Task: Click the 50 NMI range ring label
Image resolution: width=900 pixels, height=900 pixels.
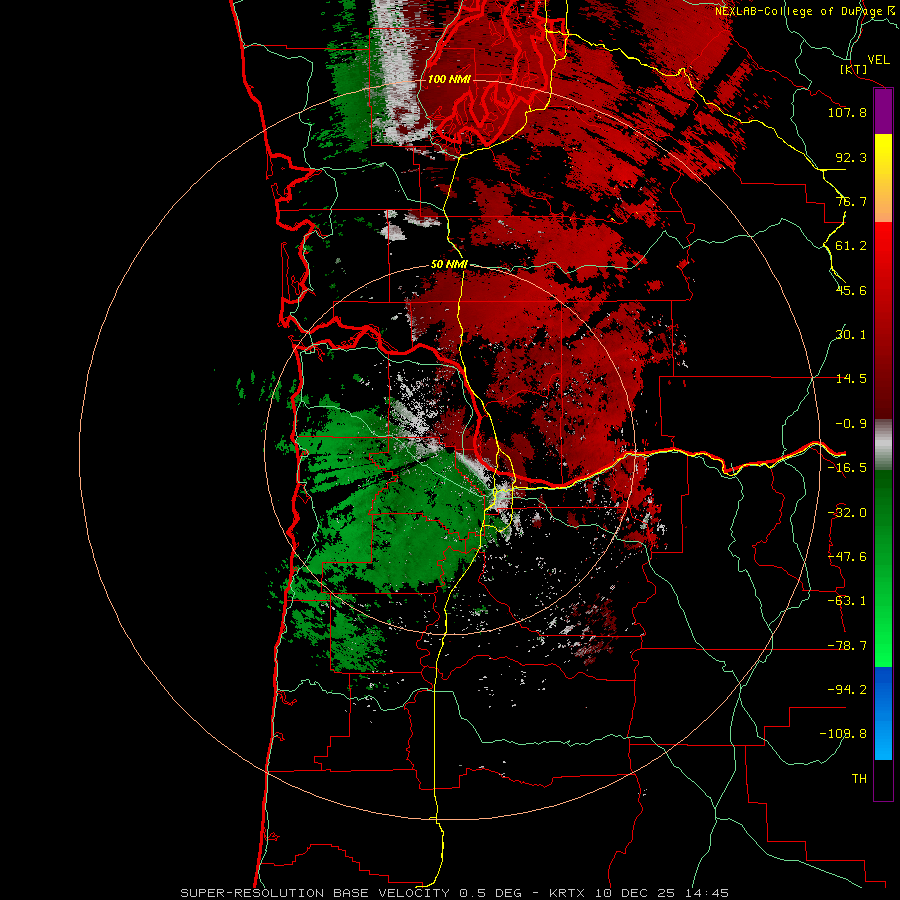Action: tap(449, 264)
